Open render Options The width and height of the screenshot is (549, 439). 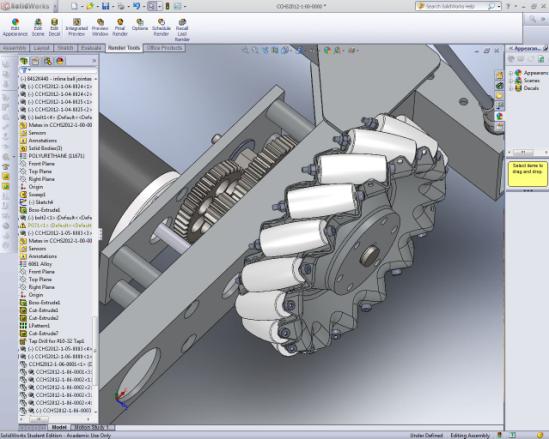(x=140, y=25)
